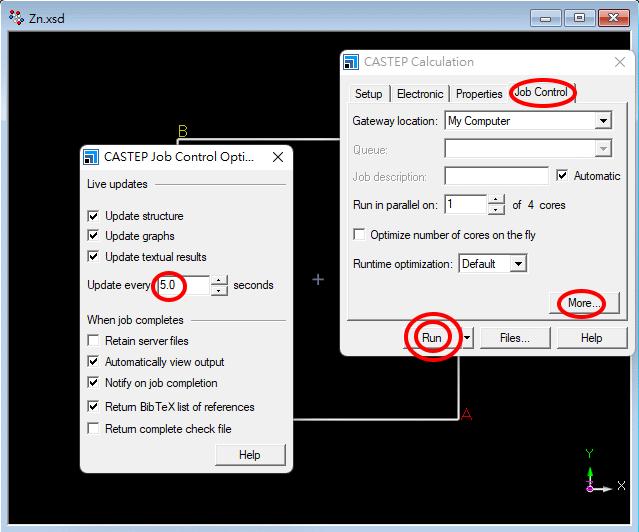This screenshot has height=532, width=639.
Task: Enable Retain server files option
Action: (x=94, y=341)
